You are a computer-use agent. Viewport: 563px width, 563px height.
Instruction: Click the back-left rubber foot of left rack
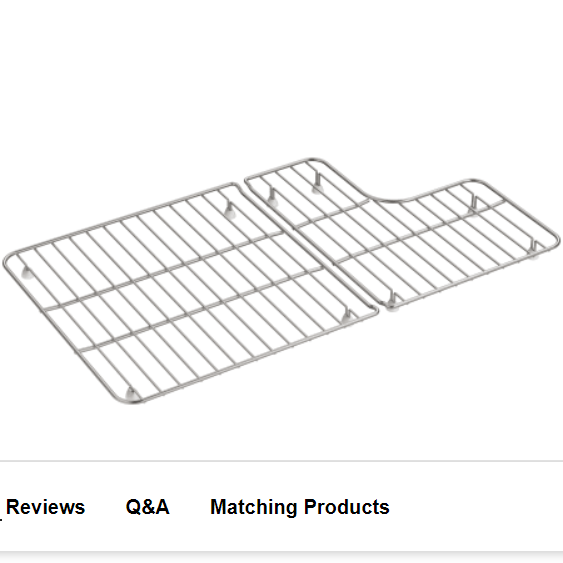click(x=27, y=273)
